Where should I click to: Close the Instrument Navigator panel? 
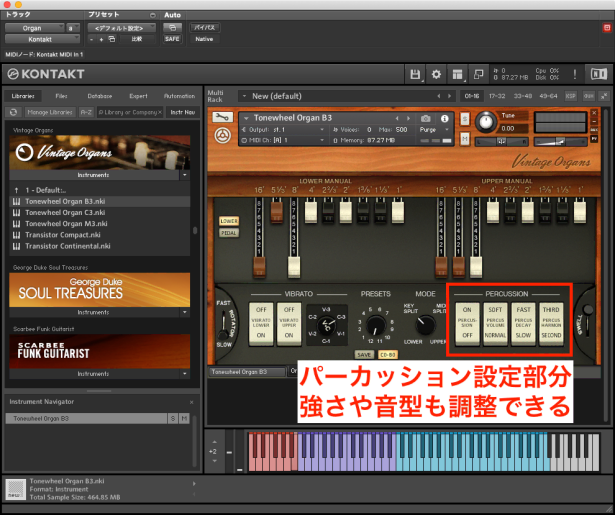point(191,402)
